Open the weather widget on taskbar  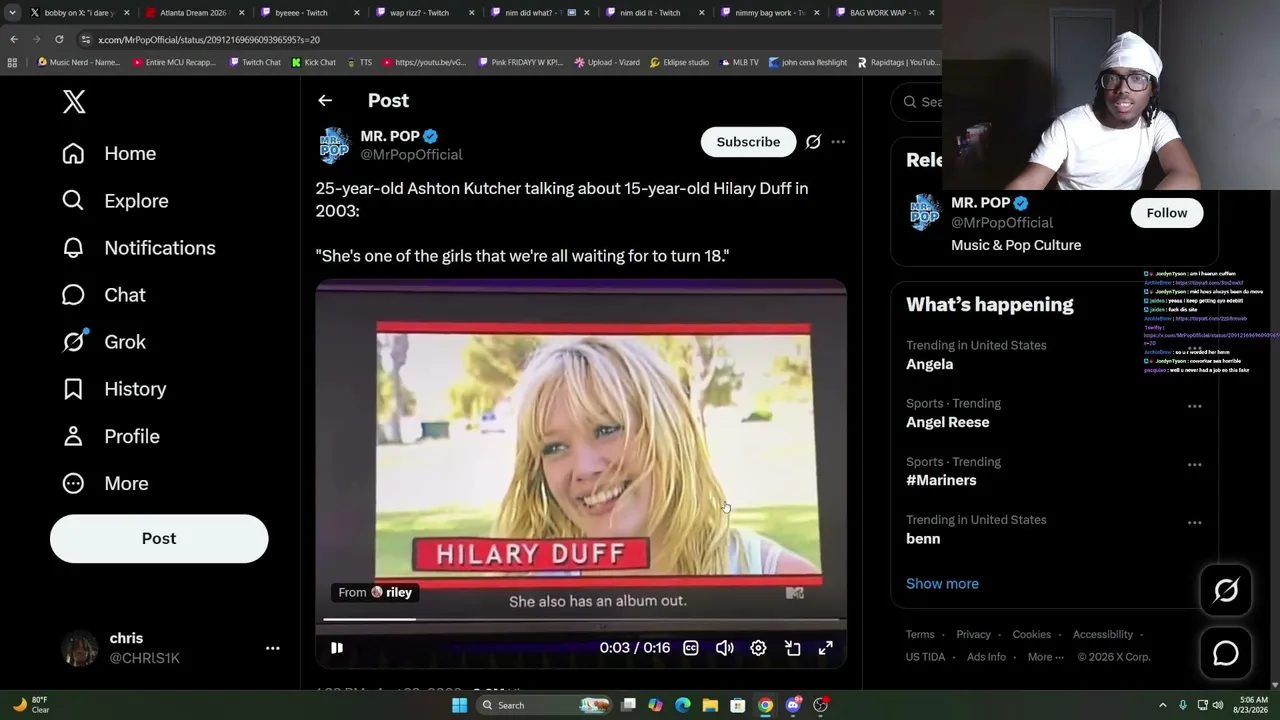[x=30, y=705]
